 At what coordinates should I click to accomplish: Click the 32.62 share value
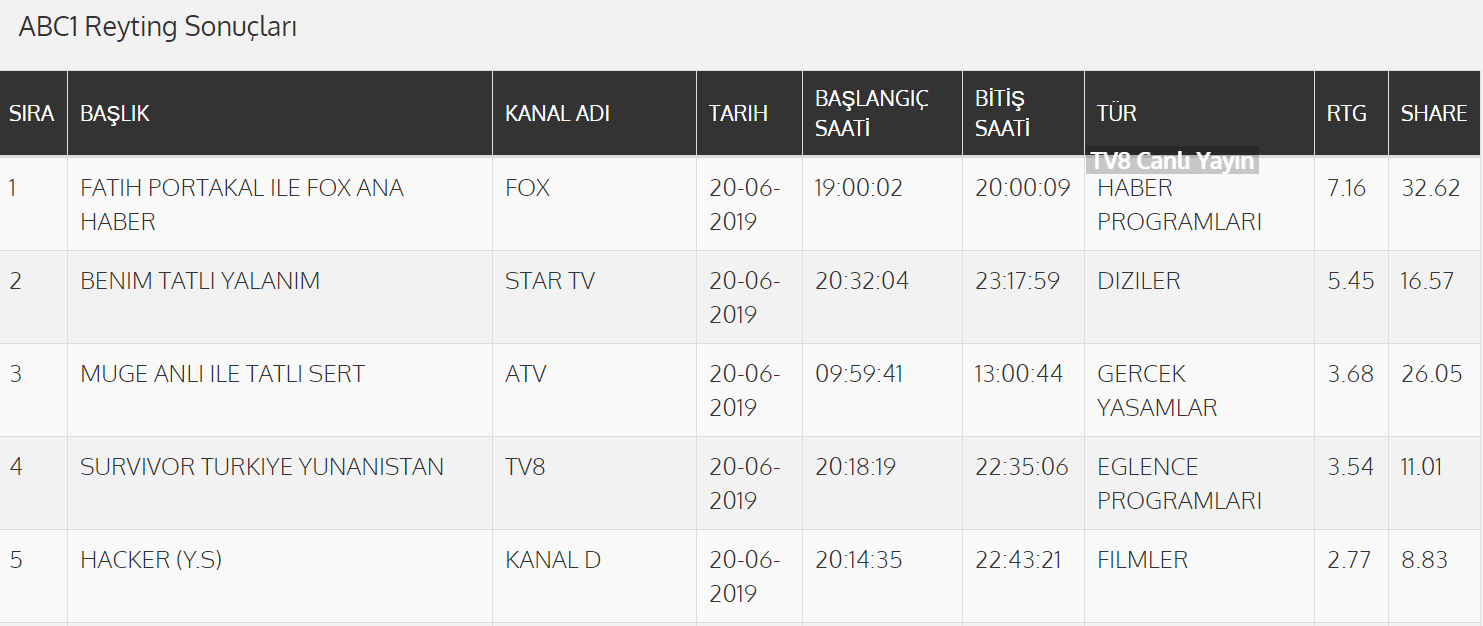click(x=1430, y=188)
